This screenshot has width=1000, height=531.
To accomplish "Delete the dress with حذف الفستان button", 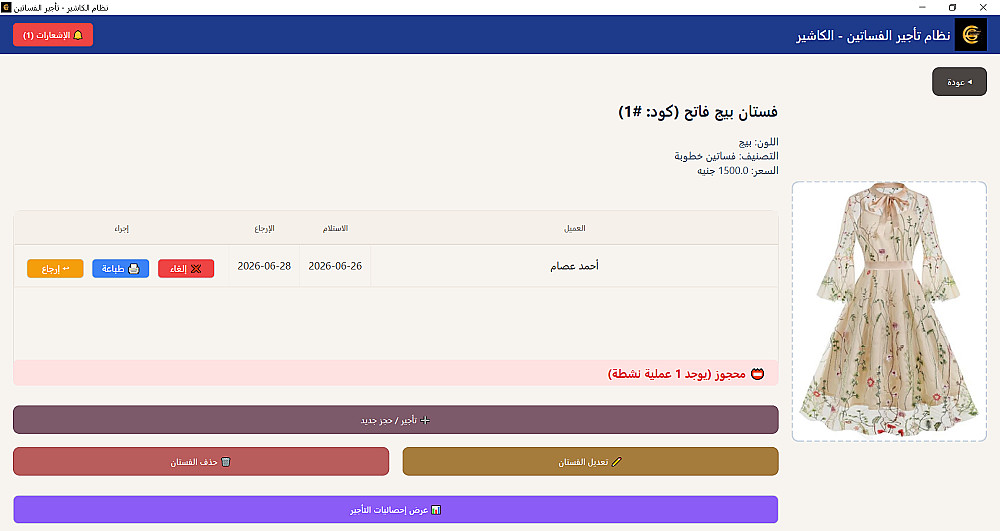I will tap(201, 462).
